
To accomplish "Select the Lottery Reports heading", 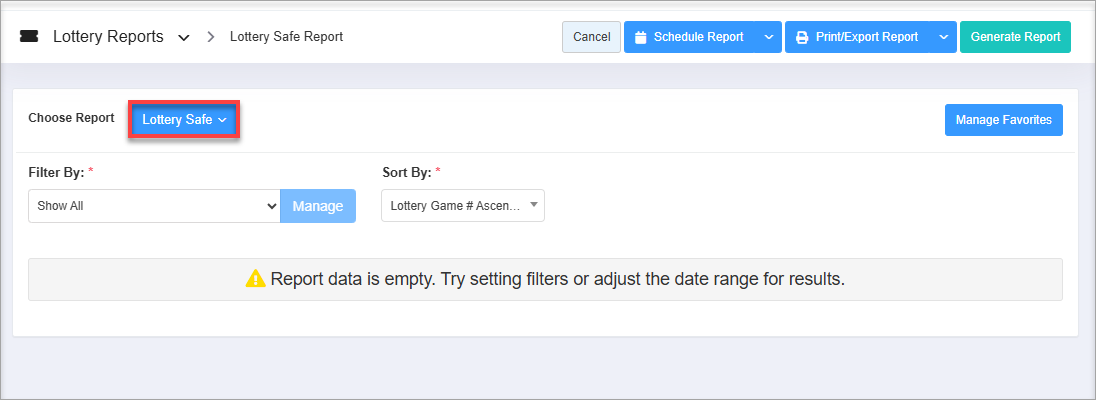I will (108, 37).
